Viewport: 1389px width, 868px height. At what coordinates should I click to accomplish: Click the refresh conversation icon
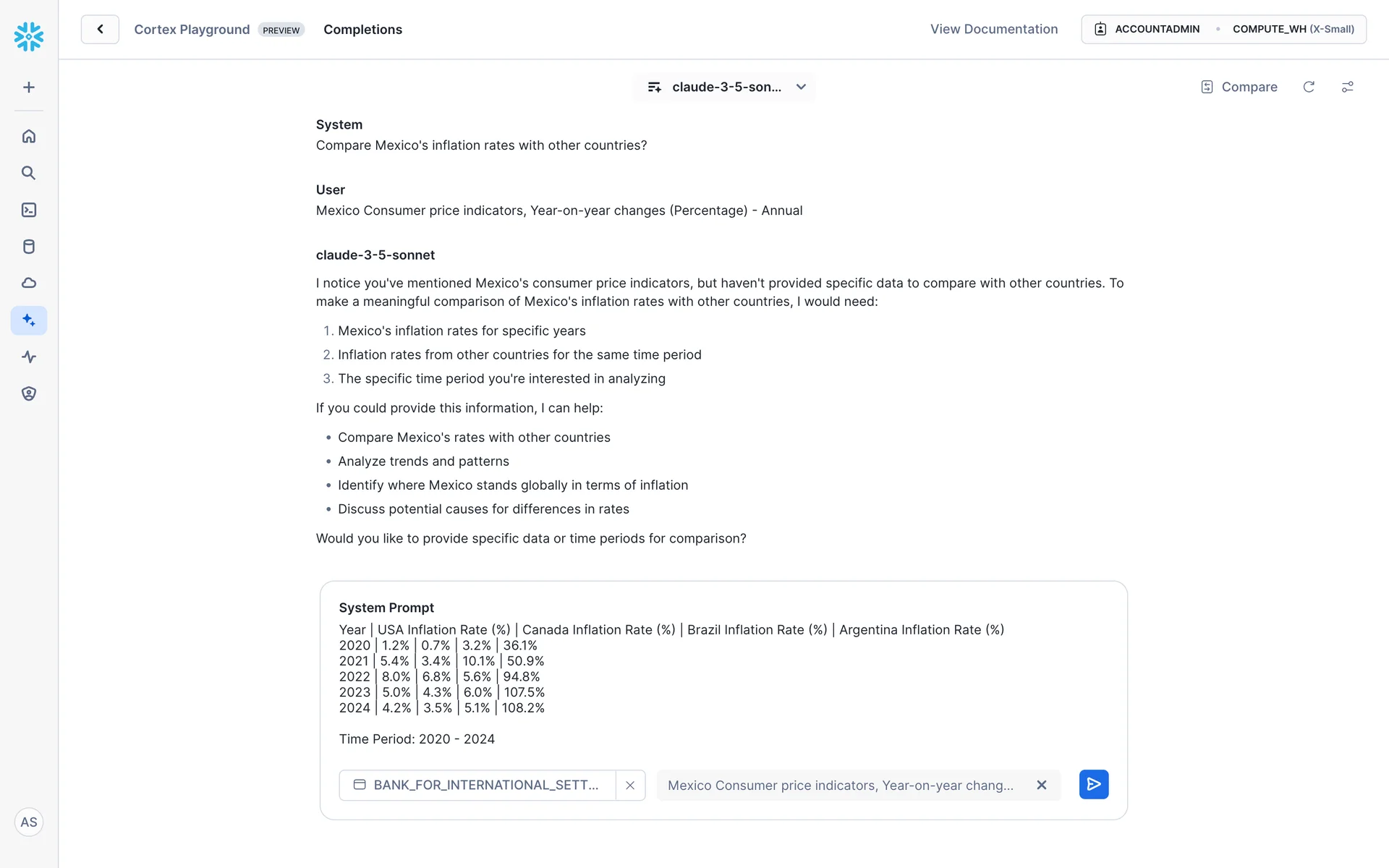pos(1309,87)
